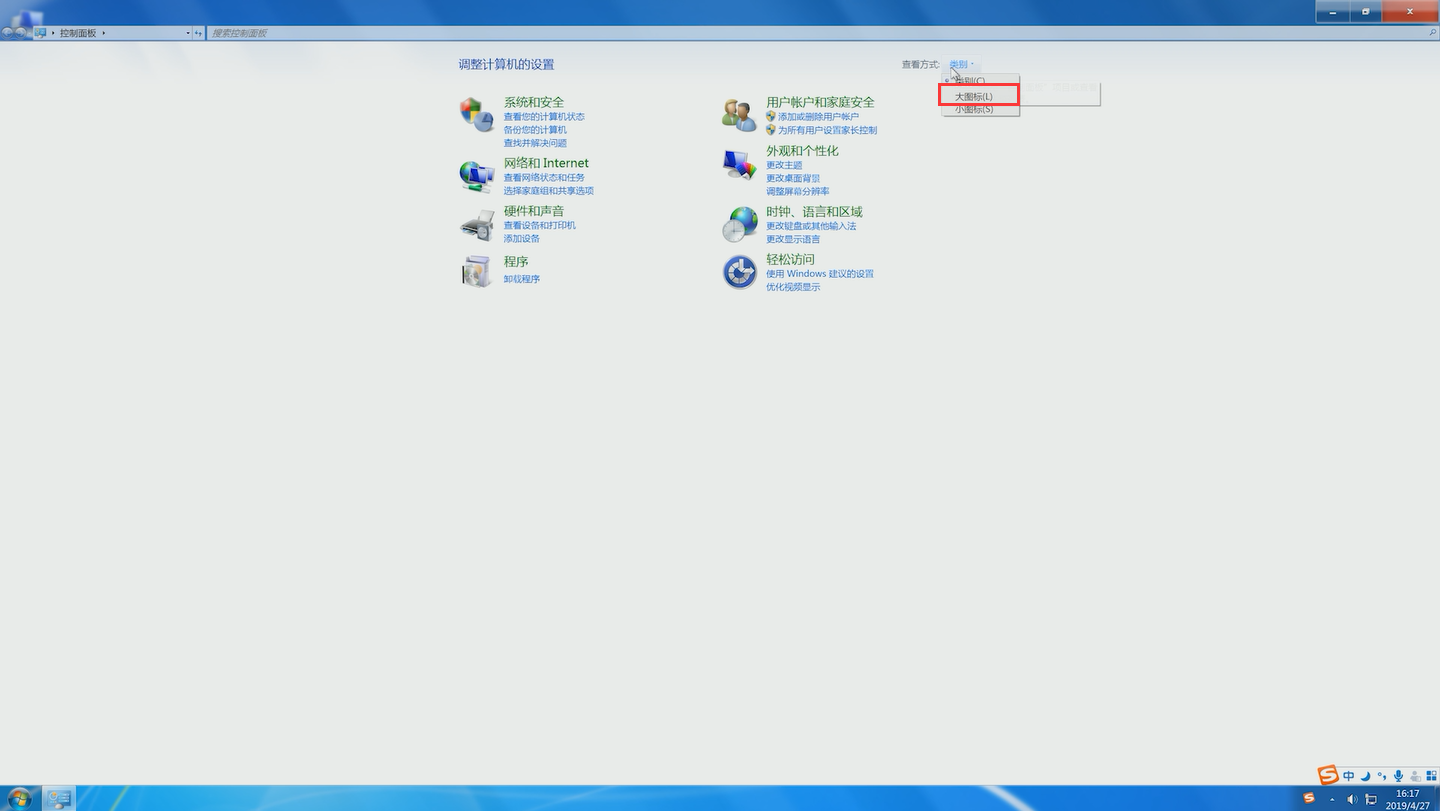Open the 程序 heading link
The height and width of the screenshot is (811, 1440).
coord(516,262)
